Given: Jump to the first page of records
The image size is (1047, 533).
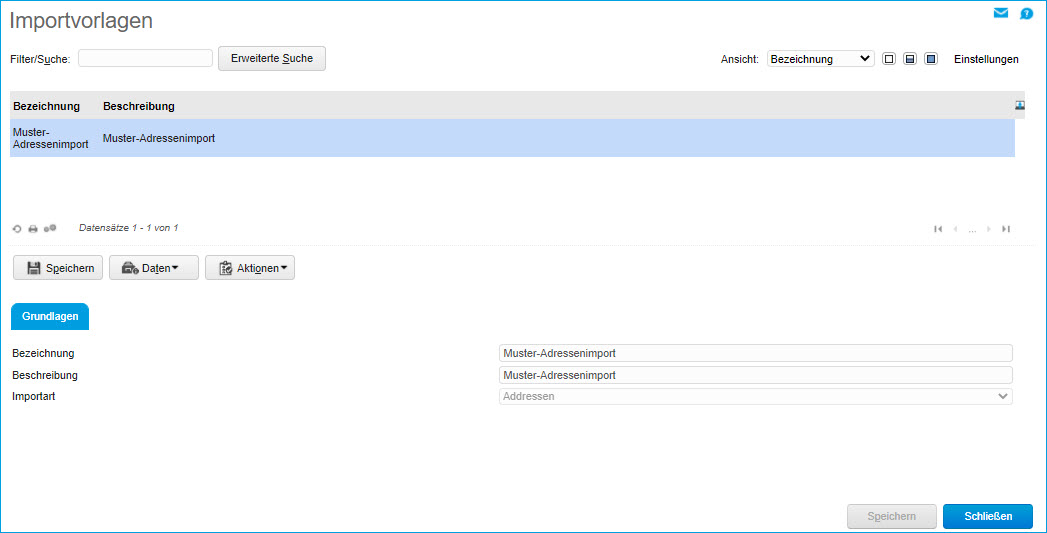Looking at the screenshot, I should [938, 229].
